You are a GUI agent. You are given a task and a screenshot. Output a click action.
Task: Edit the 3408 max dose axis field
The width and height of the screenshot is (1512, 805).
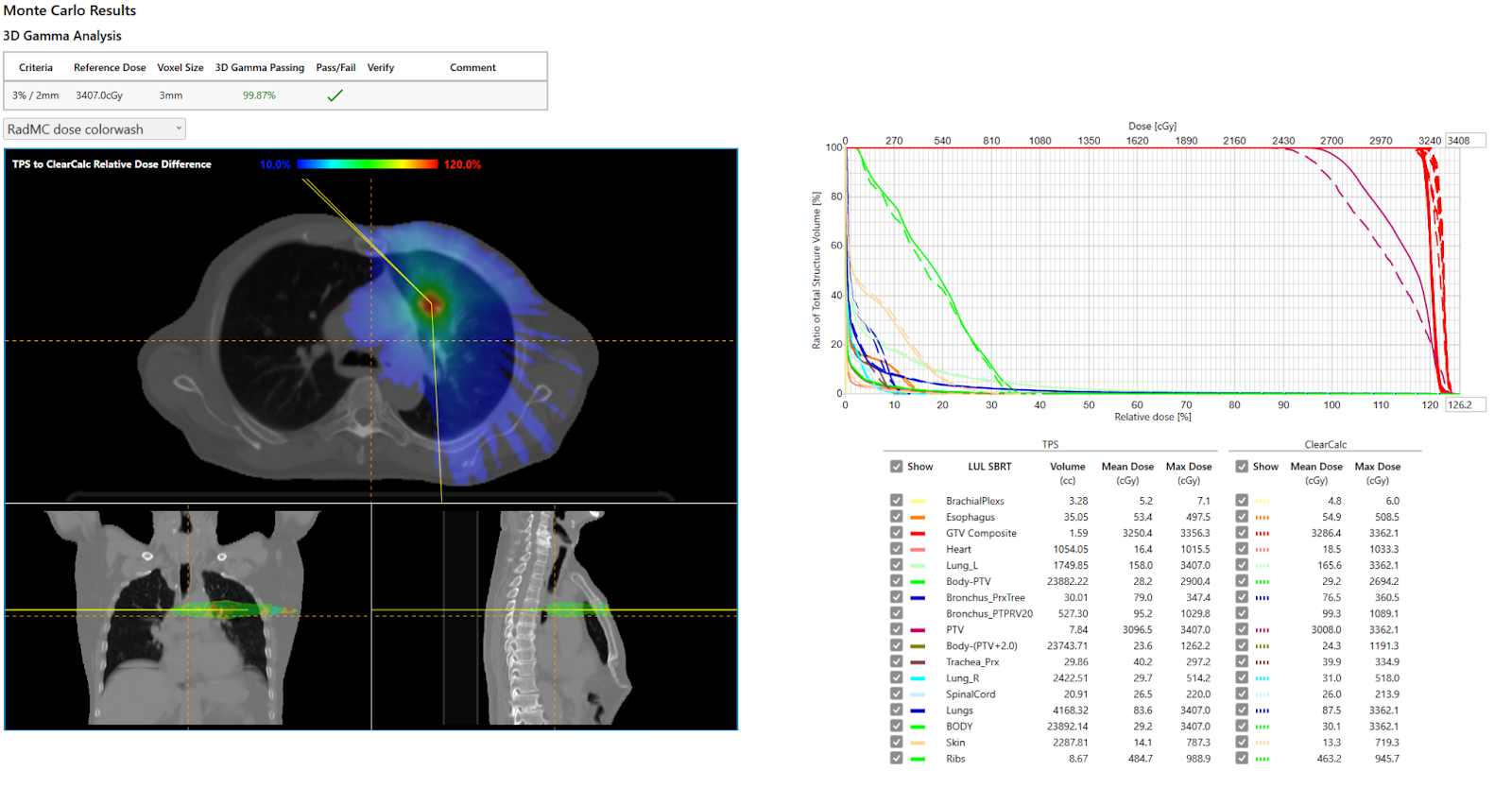coord(1465,141)
